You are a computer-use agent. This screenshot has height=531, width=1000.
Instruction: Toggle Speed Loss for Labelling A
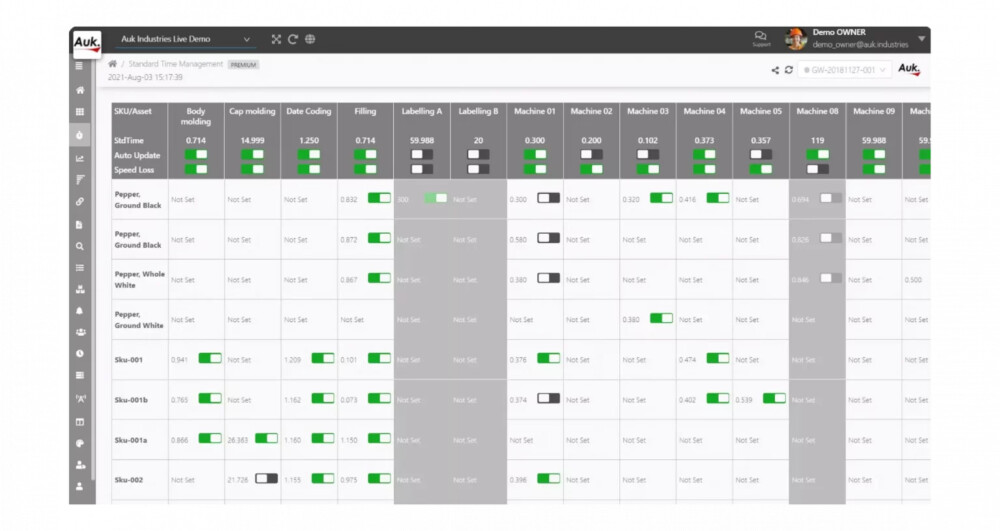click(422, 169)
